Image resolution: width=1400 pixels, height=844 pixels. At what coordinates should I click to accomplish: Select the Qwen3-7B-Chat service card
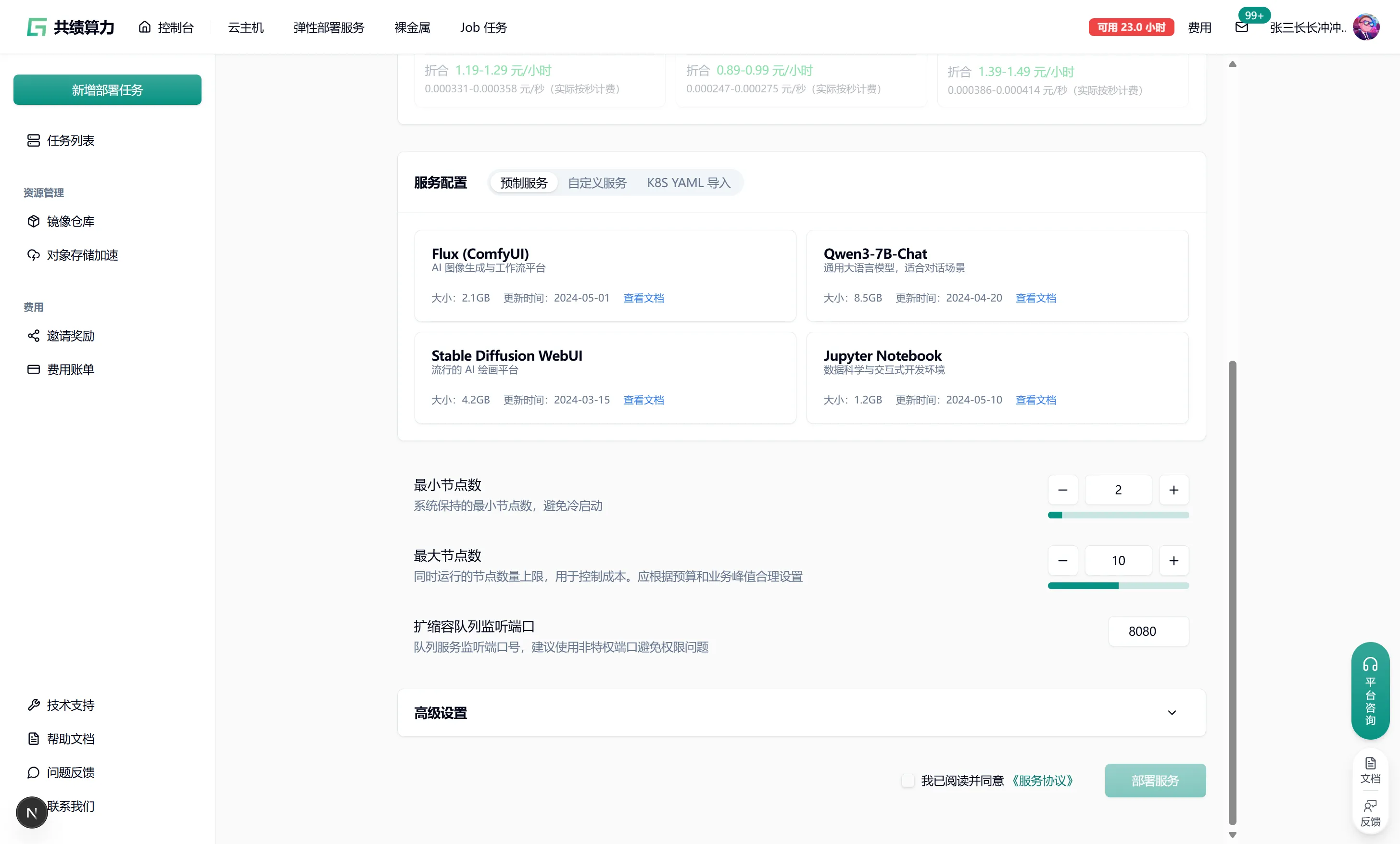(x=997, y=276)
